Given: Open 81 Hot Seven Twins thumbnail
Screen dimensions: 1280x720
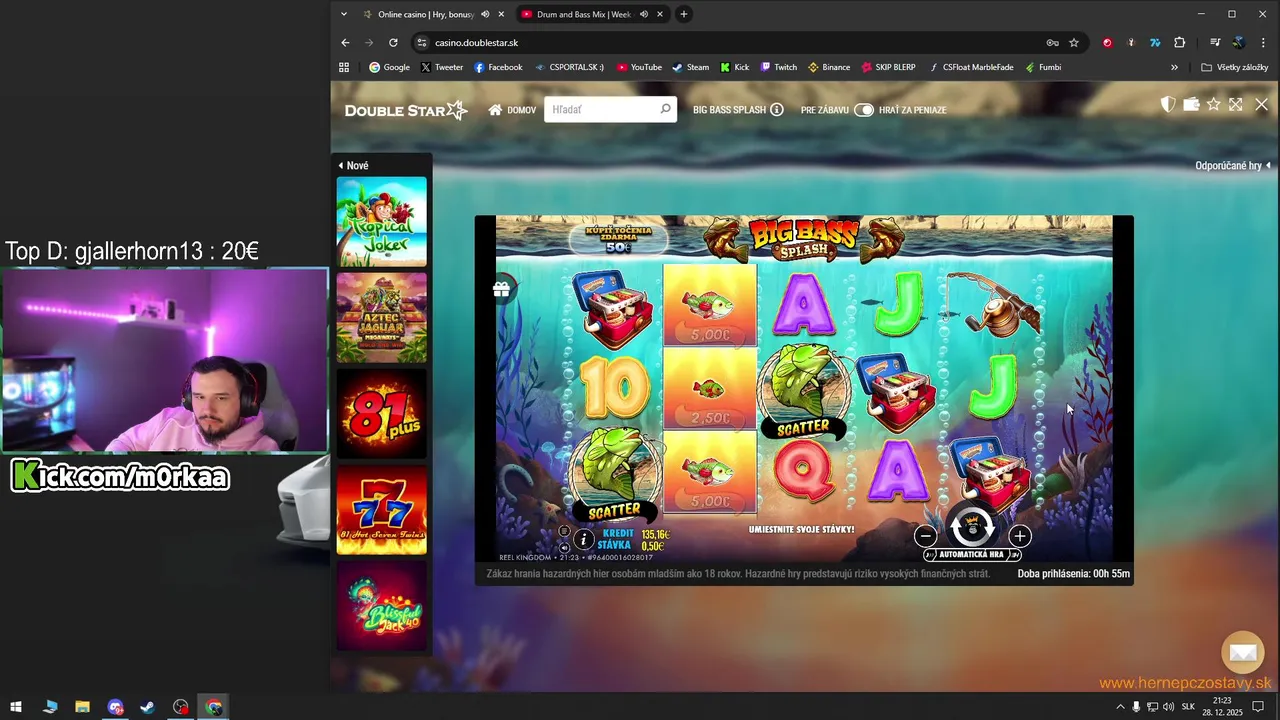Looking at the screenshot, I should [382, 509].
